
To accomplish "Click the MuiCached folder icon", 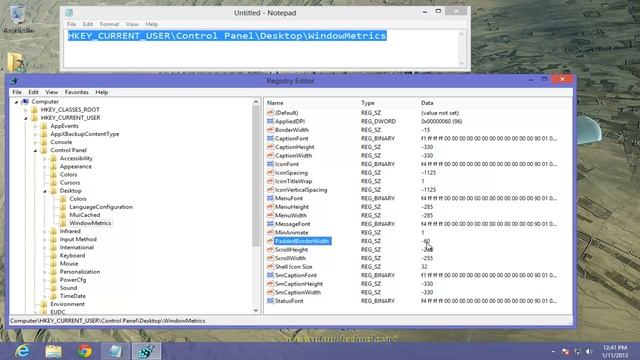I will [x=63, y=215].
